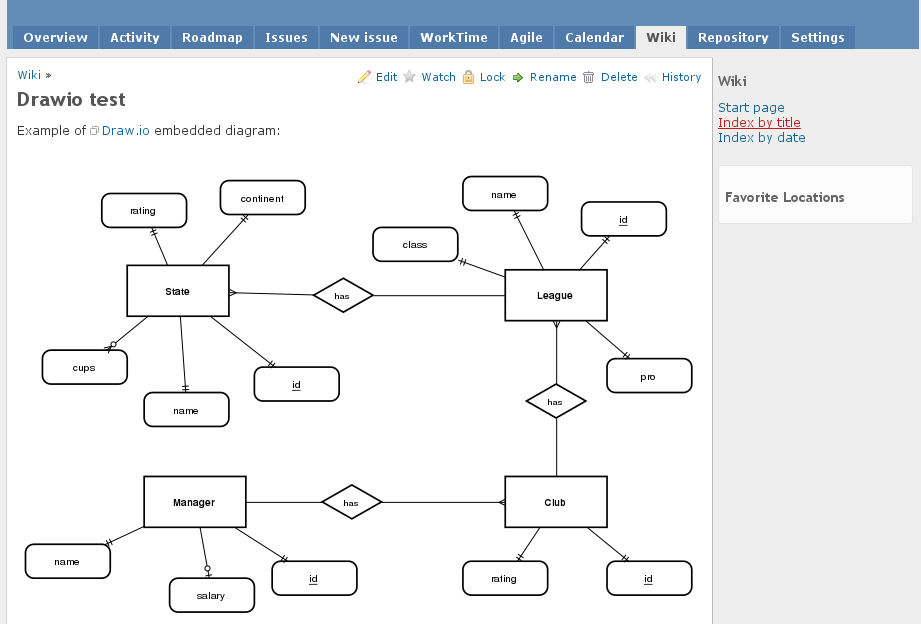This screenshot has height=624, width=921.
Task: Click Manager's name attribute node
Action: click(x=68, y=561)
